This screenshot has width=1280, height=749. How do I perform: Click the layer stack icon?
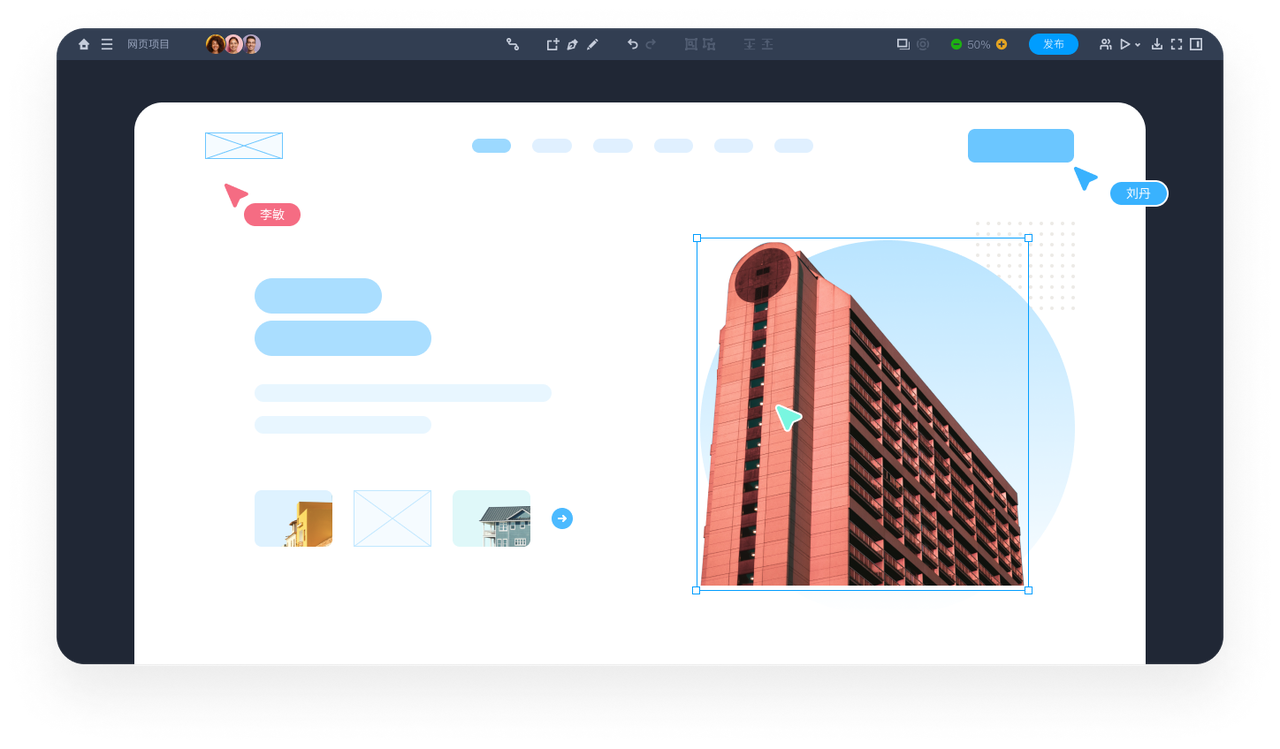click(x=903, y=45)
